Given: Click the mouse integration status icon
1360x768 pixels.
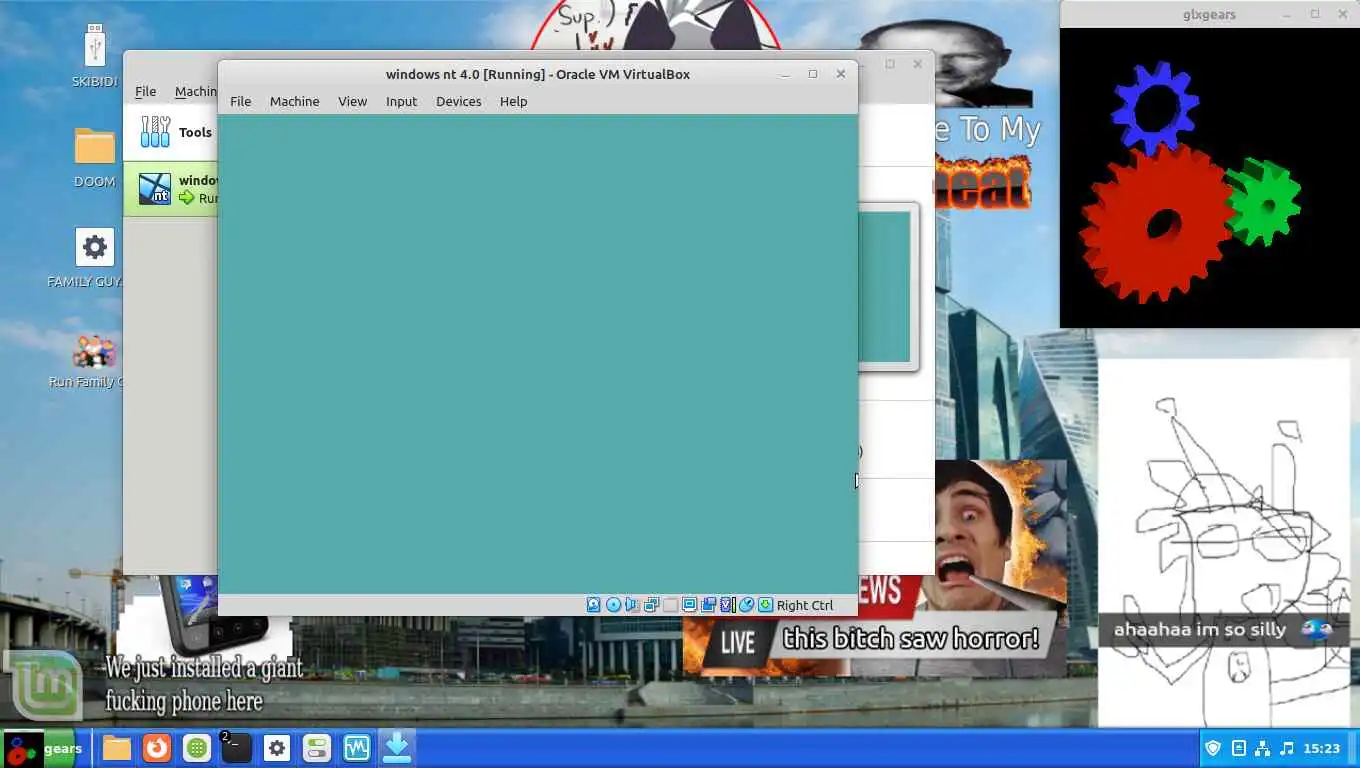Looking at the screenshot, I should (747, 605).
